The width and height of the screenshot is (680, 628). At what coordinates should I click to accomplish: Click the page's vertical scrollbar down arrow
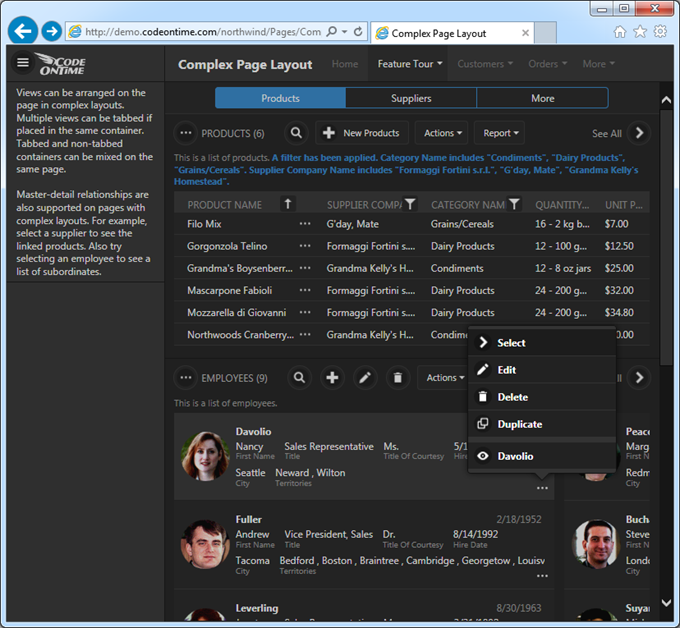(667, 603)
